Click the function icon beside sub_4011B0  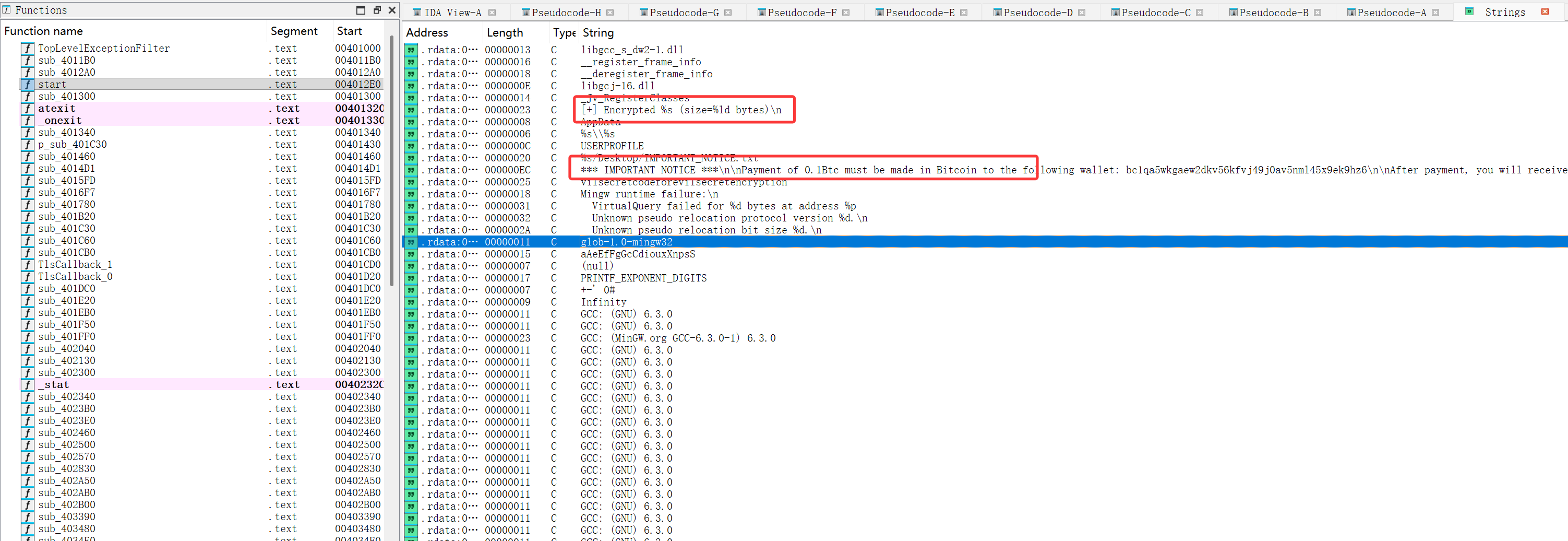point(27,61)
